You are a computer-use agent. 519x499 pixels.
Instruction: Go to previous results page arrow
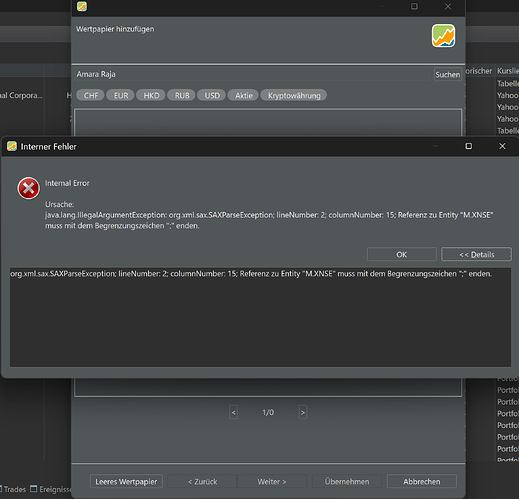coord(234,412)
